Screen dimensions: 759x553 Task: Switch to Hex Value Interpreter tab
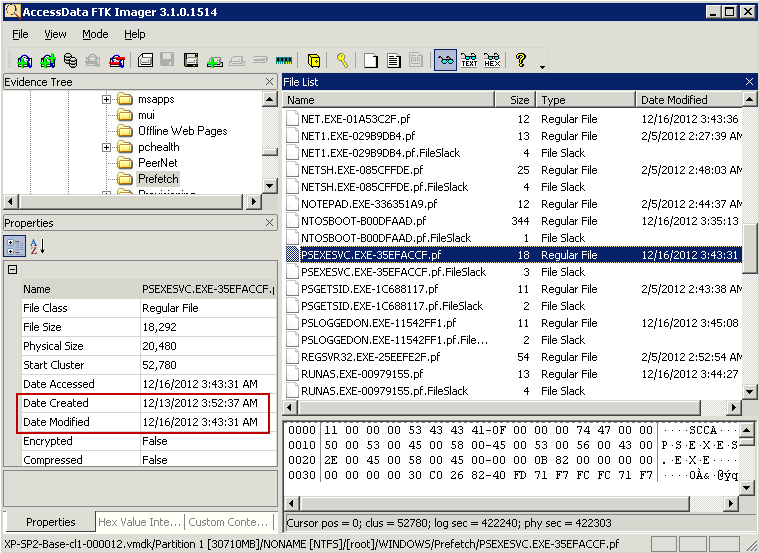[x=139, y=522]
